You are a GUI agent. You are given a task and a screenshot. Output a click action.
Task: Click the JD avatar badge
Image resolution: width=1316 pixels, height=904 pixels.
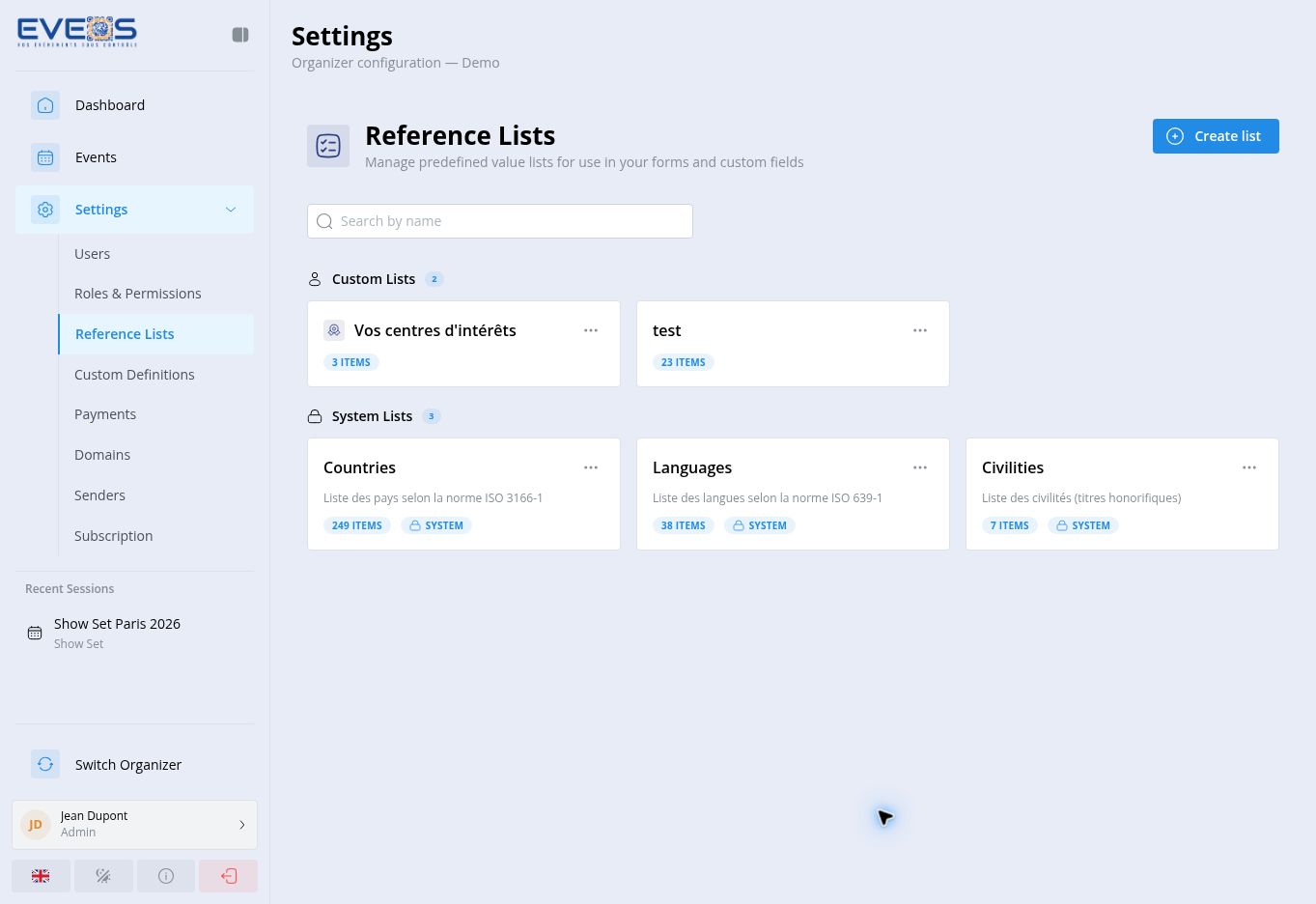point(36,825)
